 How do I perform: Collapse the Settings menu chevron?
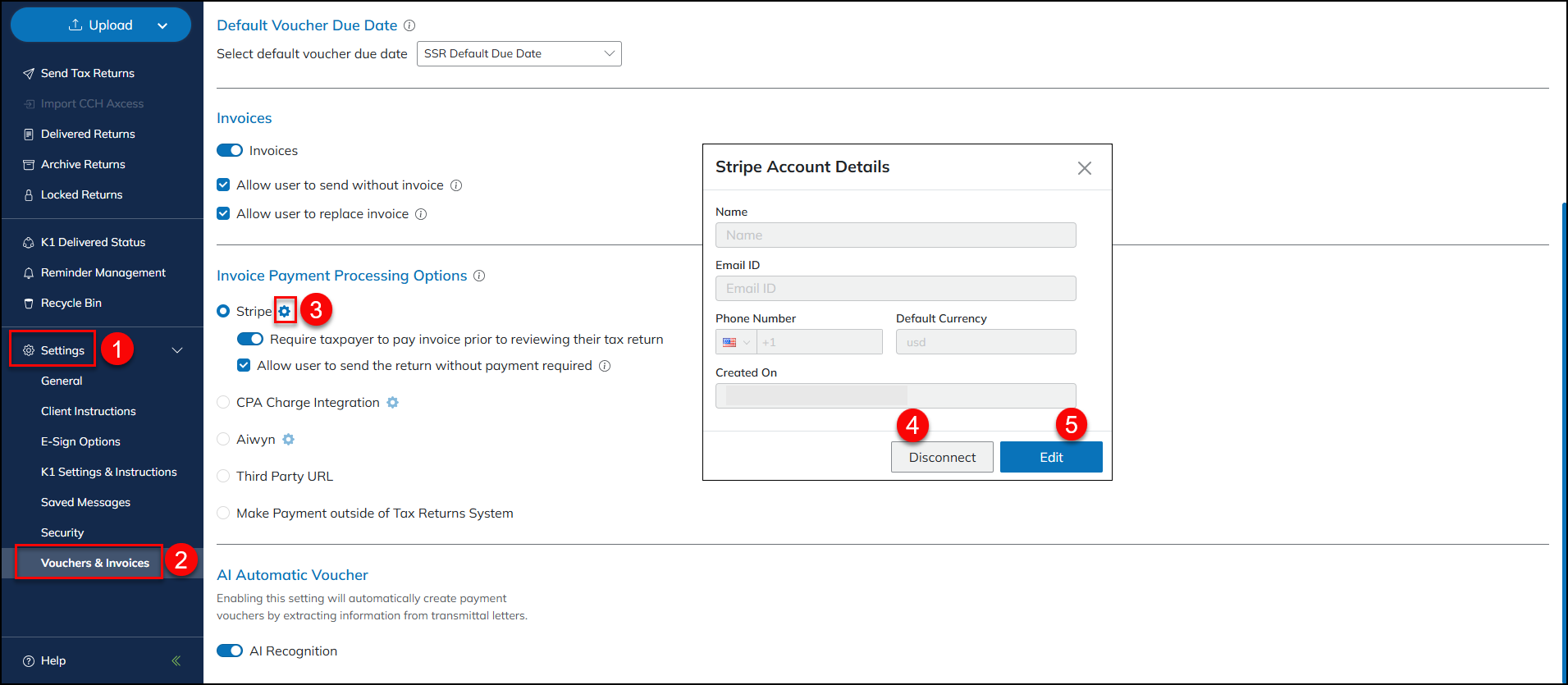[x=176, y=350]
